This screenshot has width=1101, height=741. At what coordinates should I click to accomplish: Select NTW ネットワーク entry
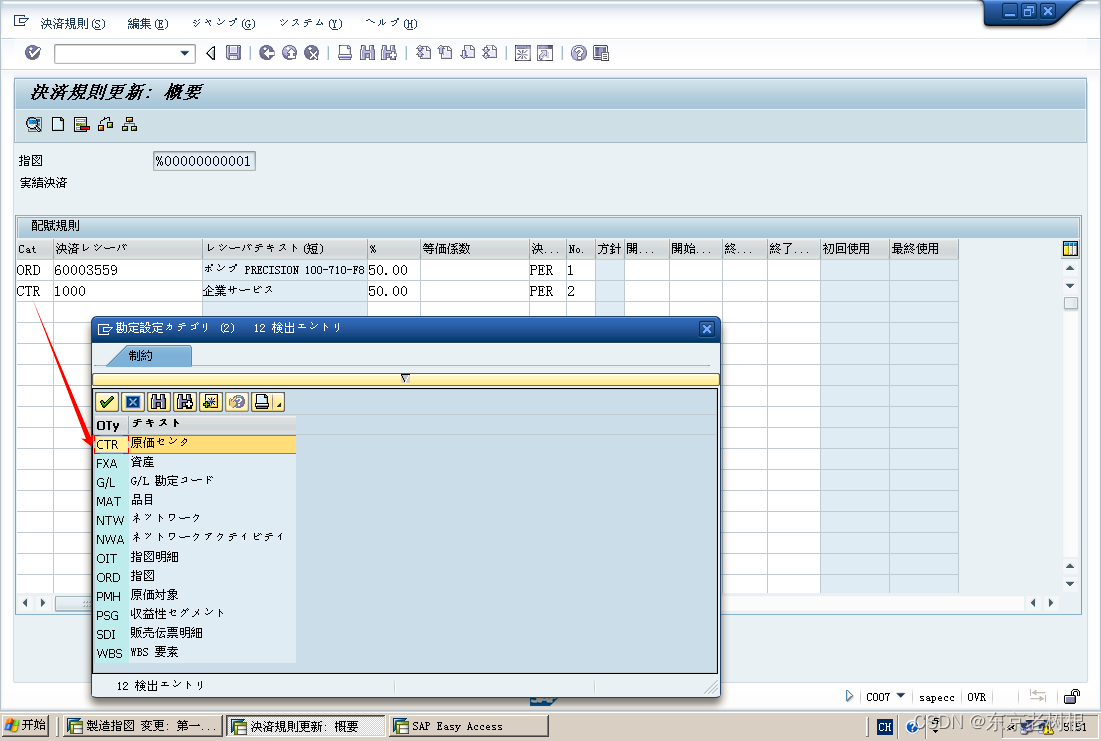click(x=195, y=520)
